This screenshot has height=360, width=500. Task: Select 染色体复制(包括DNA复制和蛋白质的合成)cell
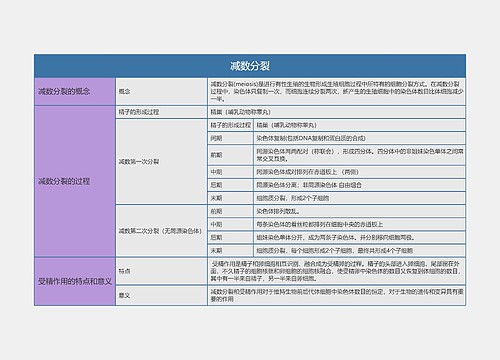[x=359, y=138]
